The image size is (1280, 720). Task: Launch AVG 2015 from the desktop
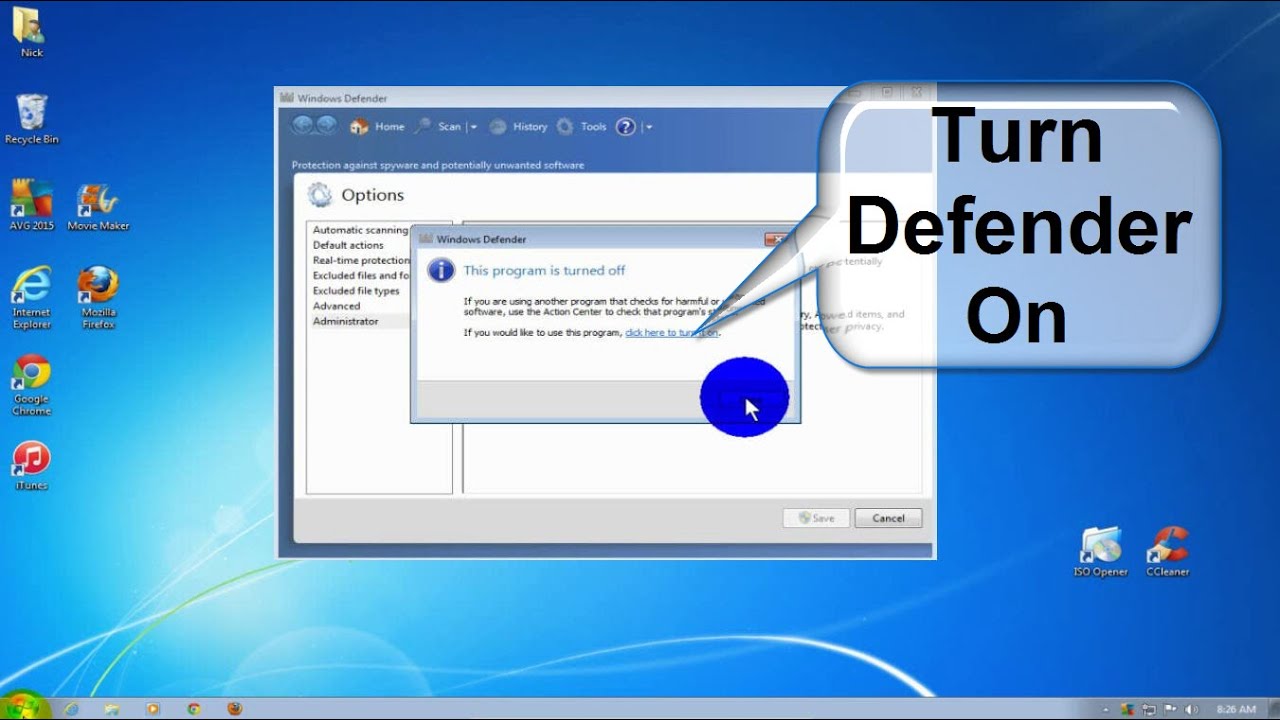[x=31, y=205]
